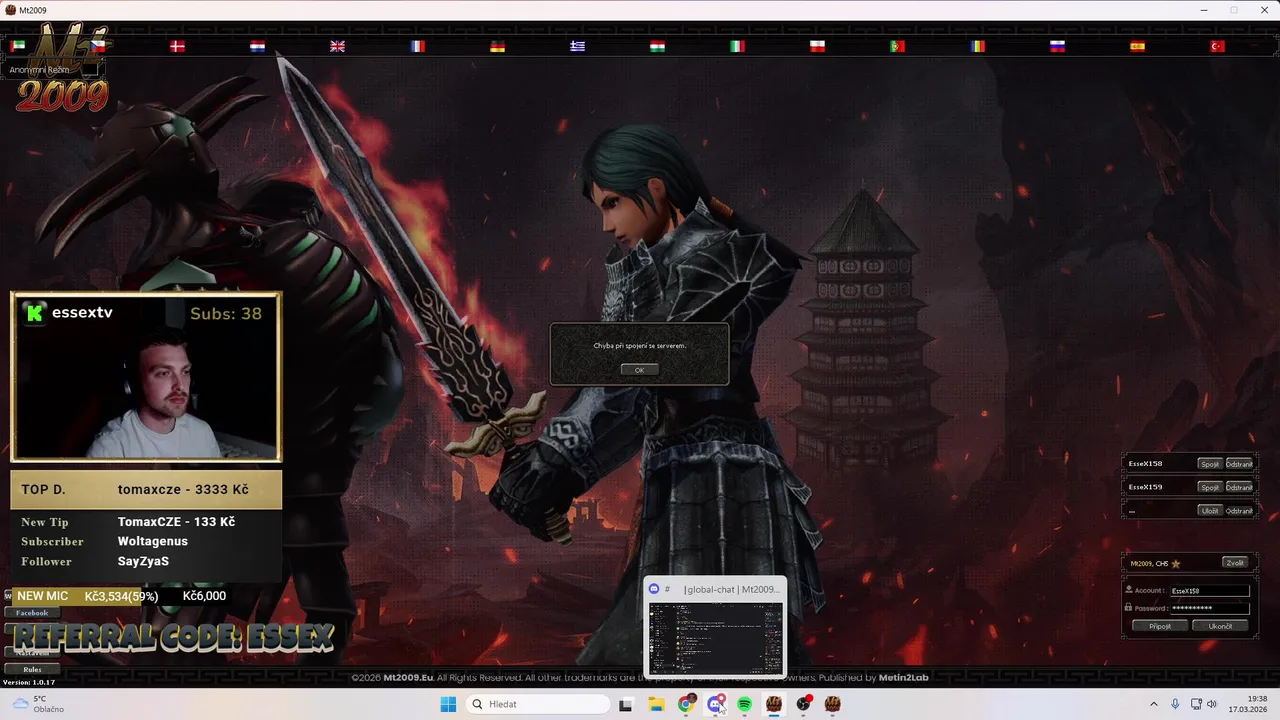
Task: Select the French flag language
Action: 418,46
